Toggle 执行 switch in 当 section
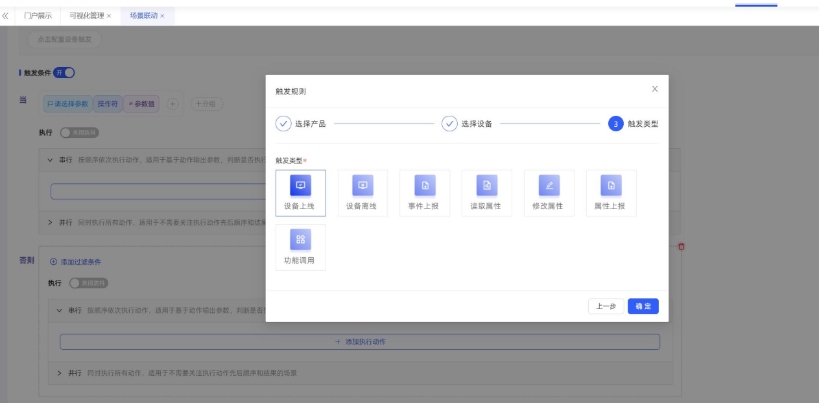 (x=79, y=133)
